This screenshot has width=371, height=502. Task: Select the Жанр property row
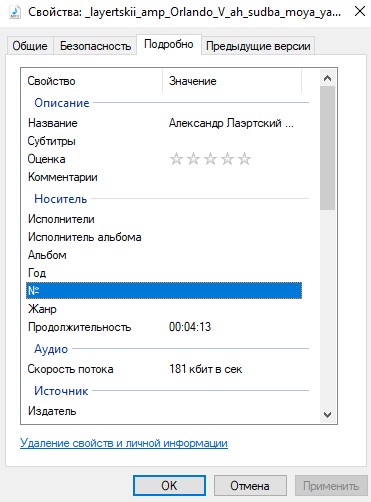click(164, 309)
